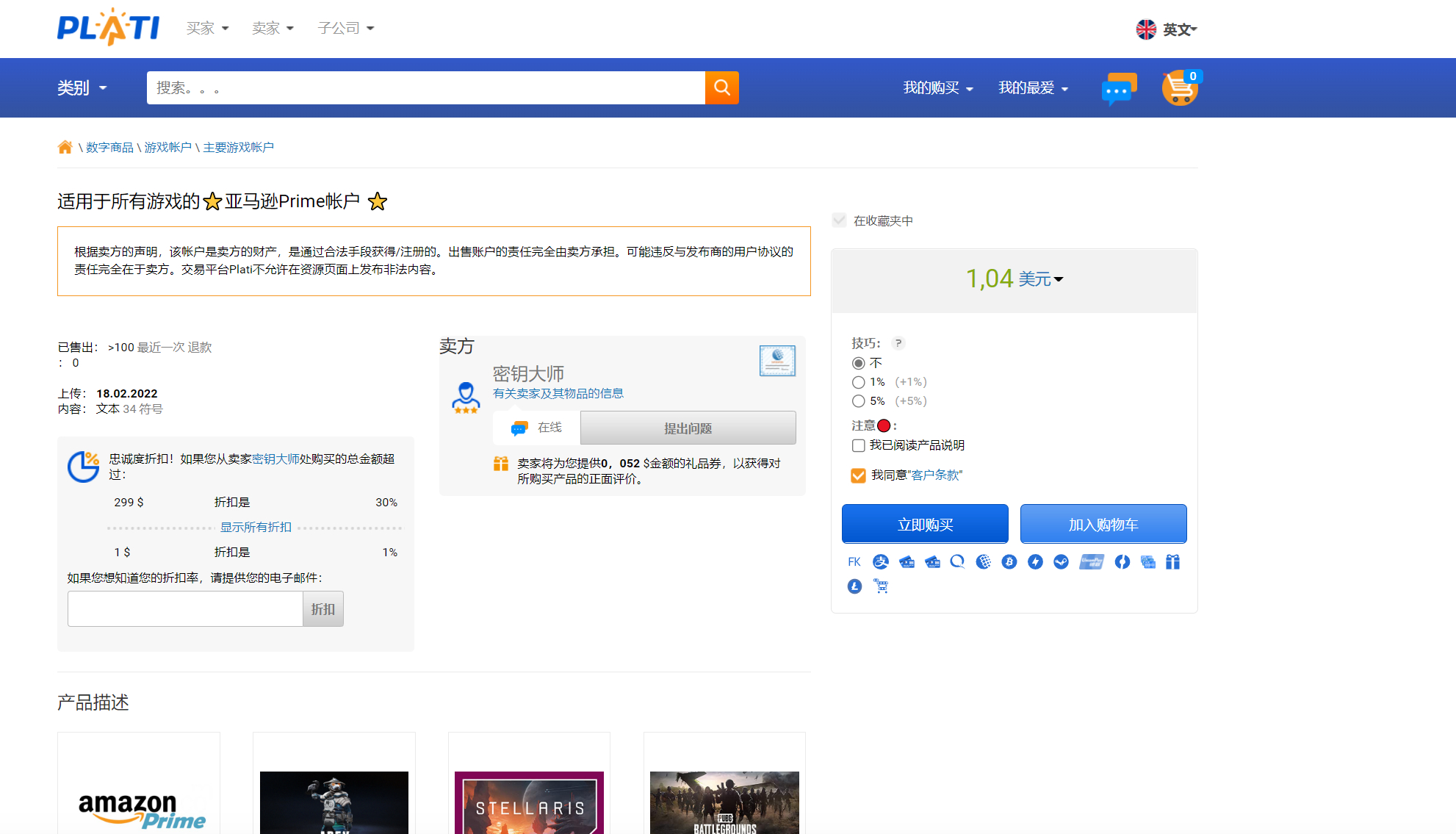Select UnionPay card payment icon
1456x834 pixels.
click(1092, 562)
